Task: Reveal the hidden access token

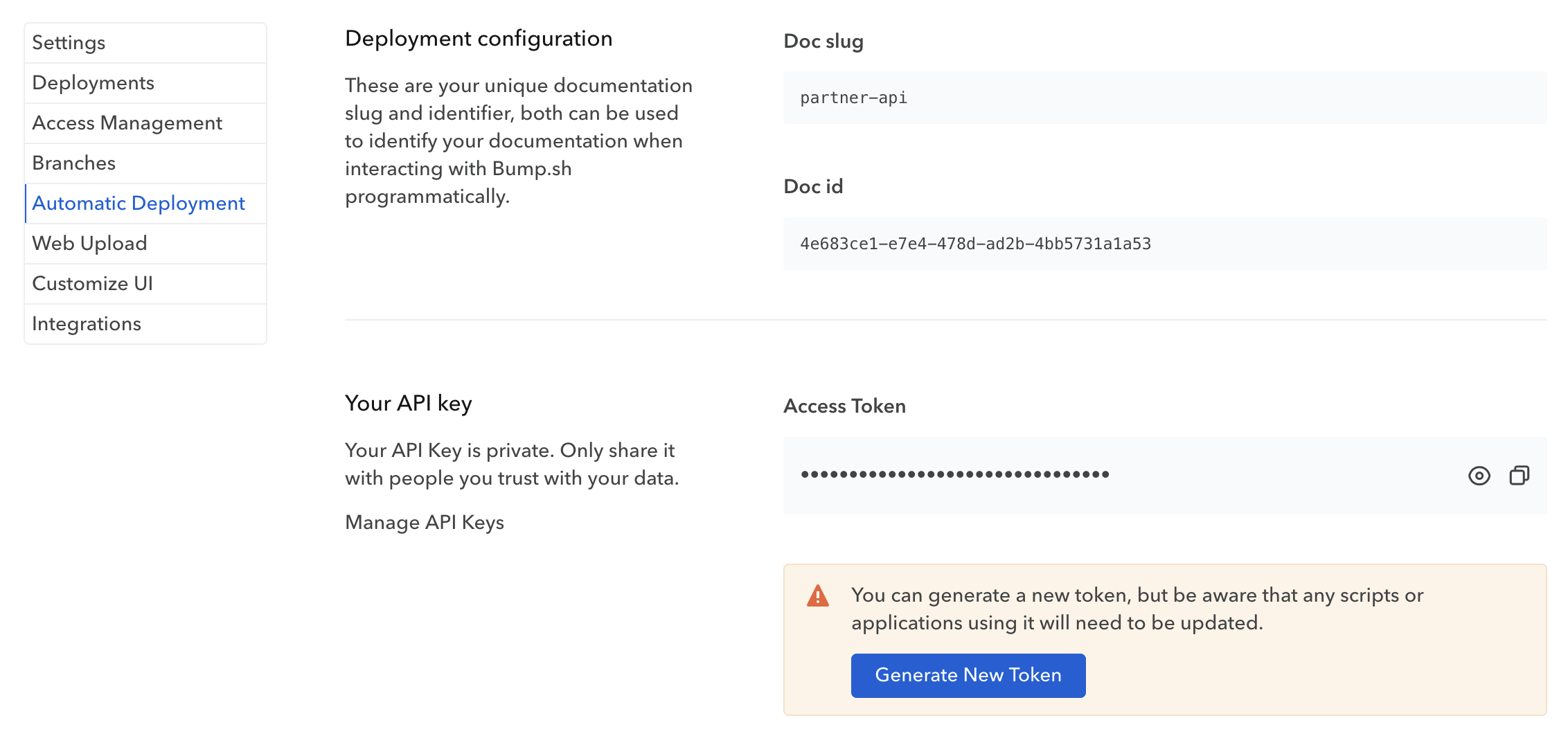Action: (x=1479, y=476)
